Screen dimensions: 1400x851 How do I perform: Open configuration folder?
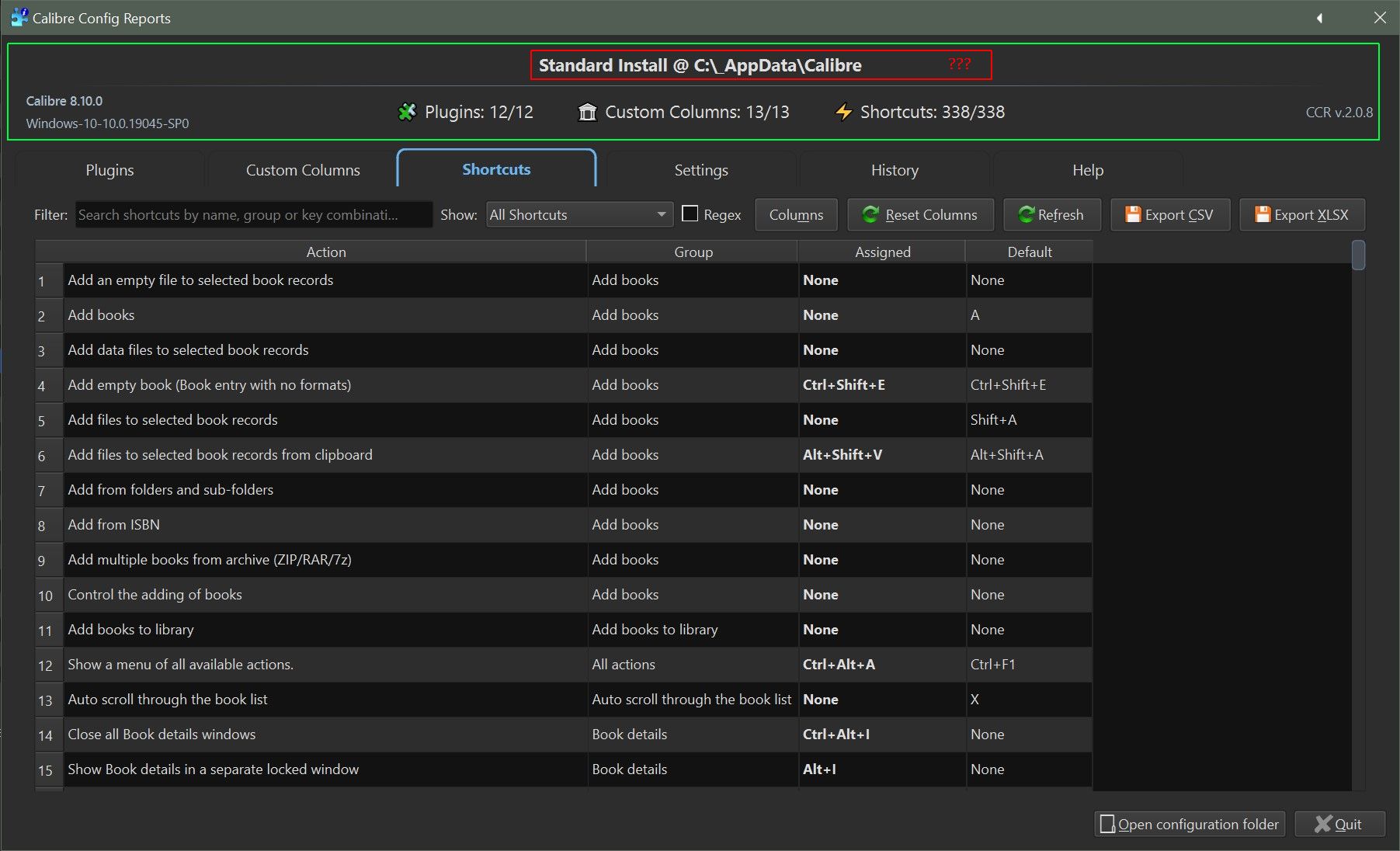click(1190, 824)
